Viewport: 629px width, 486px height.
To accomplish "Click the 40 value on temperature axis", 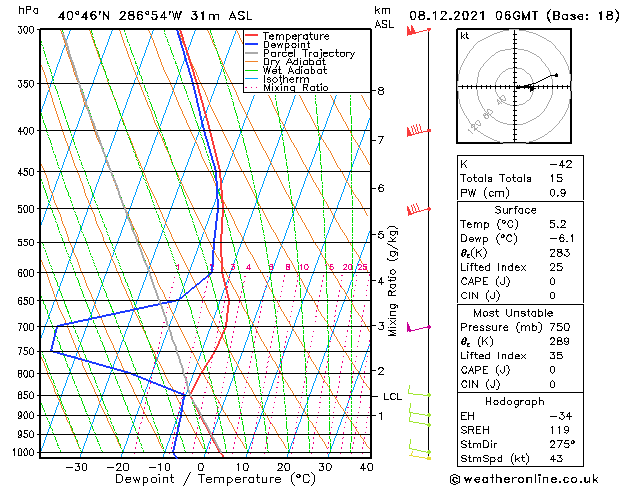I will (366, 467).
